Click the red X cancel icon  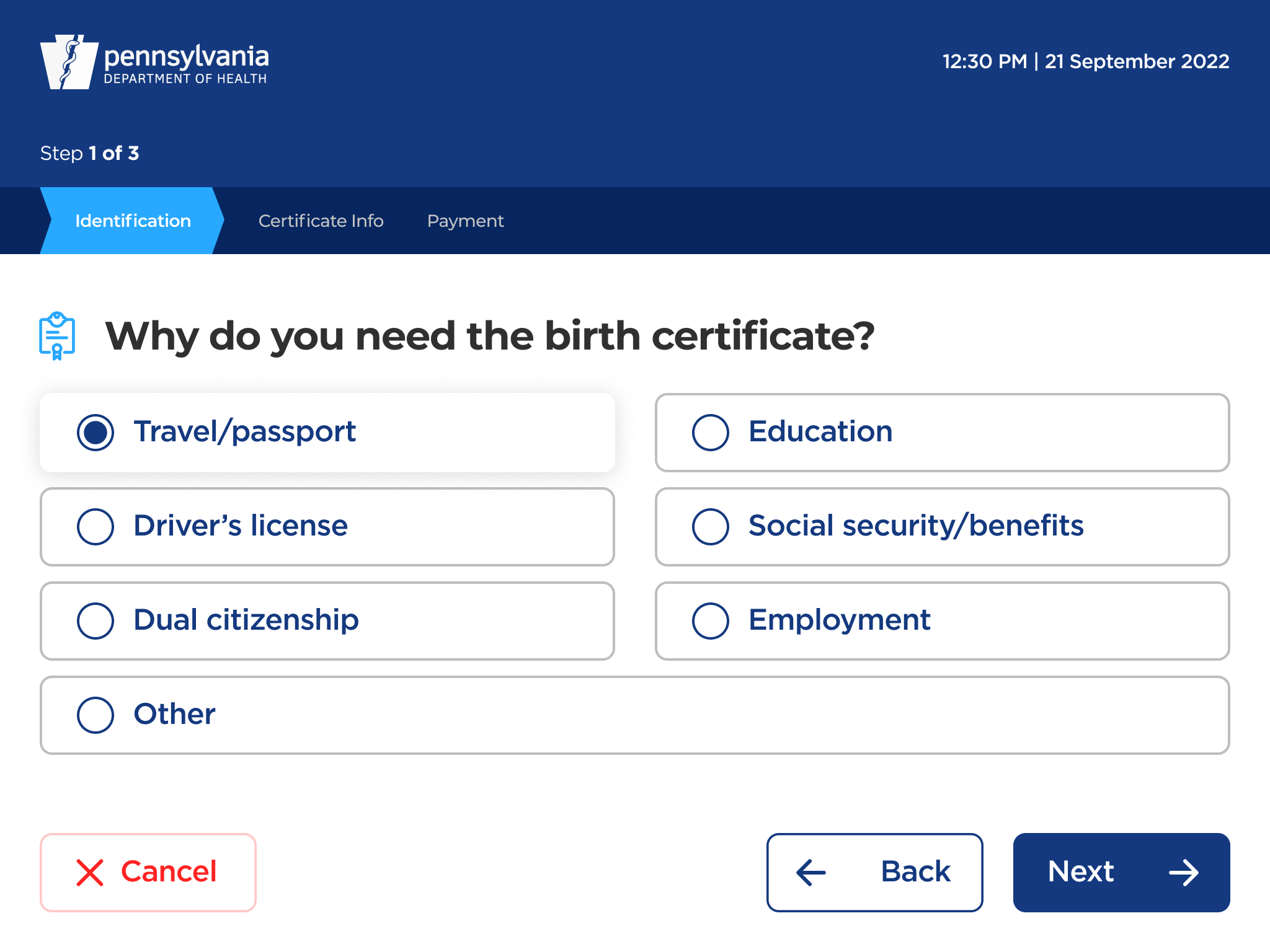[90, 873]
